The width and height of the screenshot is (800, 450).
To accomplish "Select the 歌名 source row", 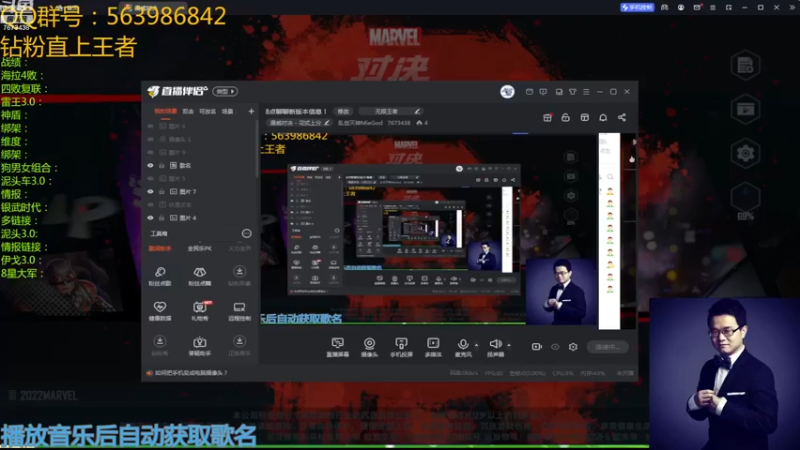I will pyautogui.click(x=201, y=165).
